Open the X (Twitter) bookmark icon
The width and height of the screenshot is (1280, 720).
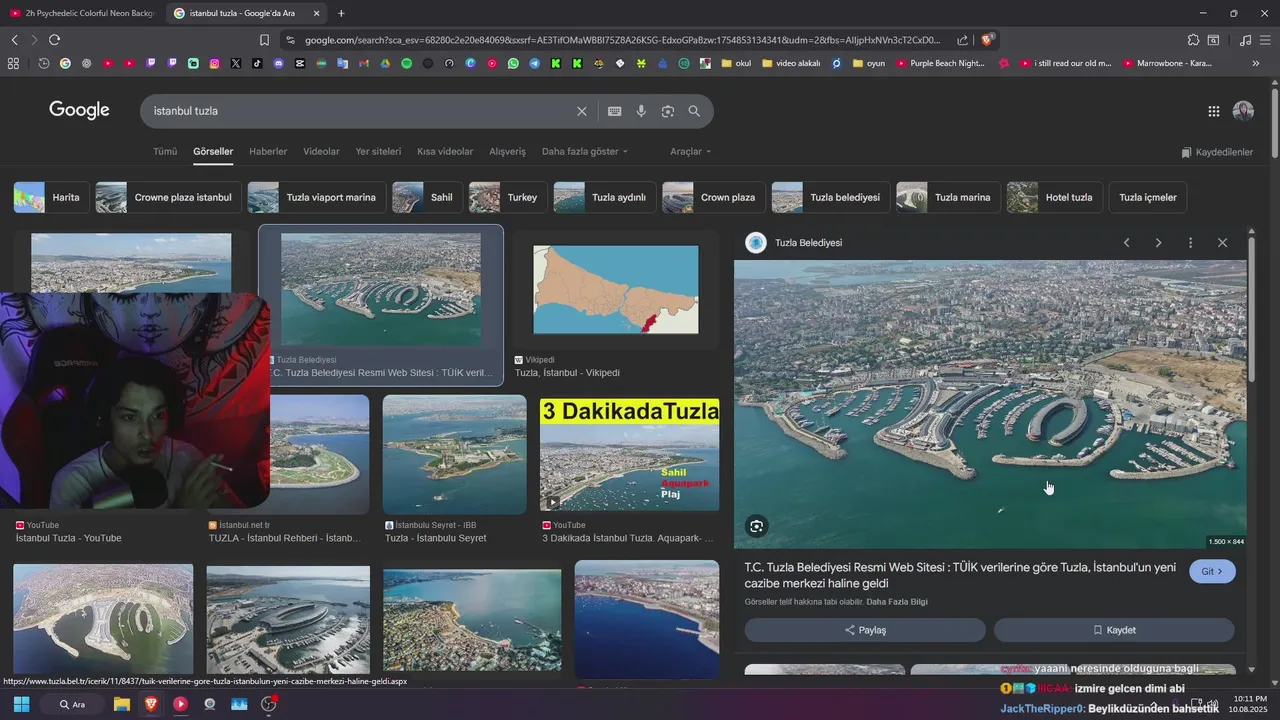point(236,63)
